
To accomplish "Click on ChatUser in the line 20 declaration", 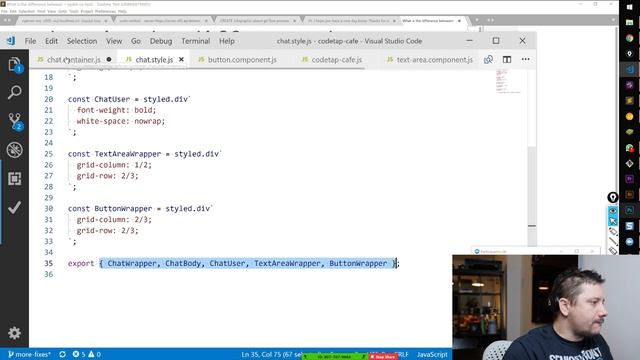I will click(112, 99).
